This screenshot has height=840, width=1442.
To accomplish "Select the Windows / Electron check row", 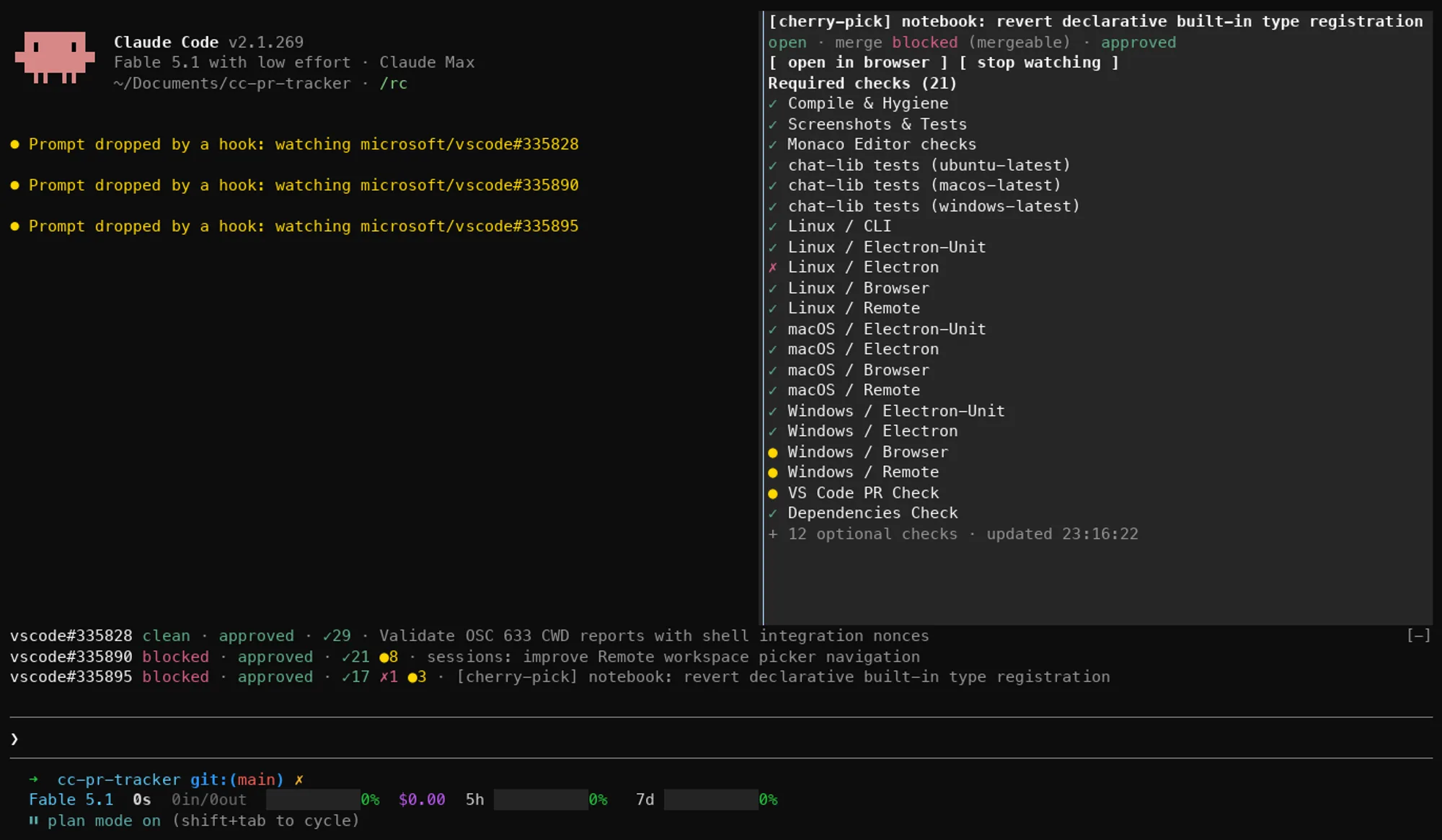I will click(x=863, y=432).
